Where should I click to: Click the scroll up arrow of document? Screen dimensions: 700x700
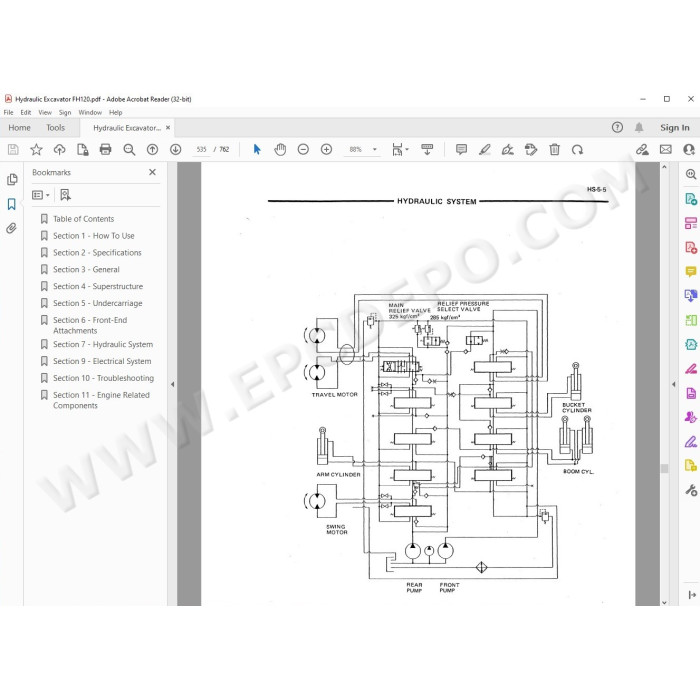(x=664, y=167)
